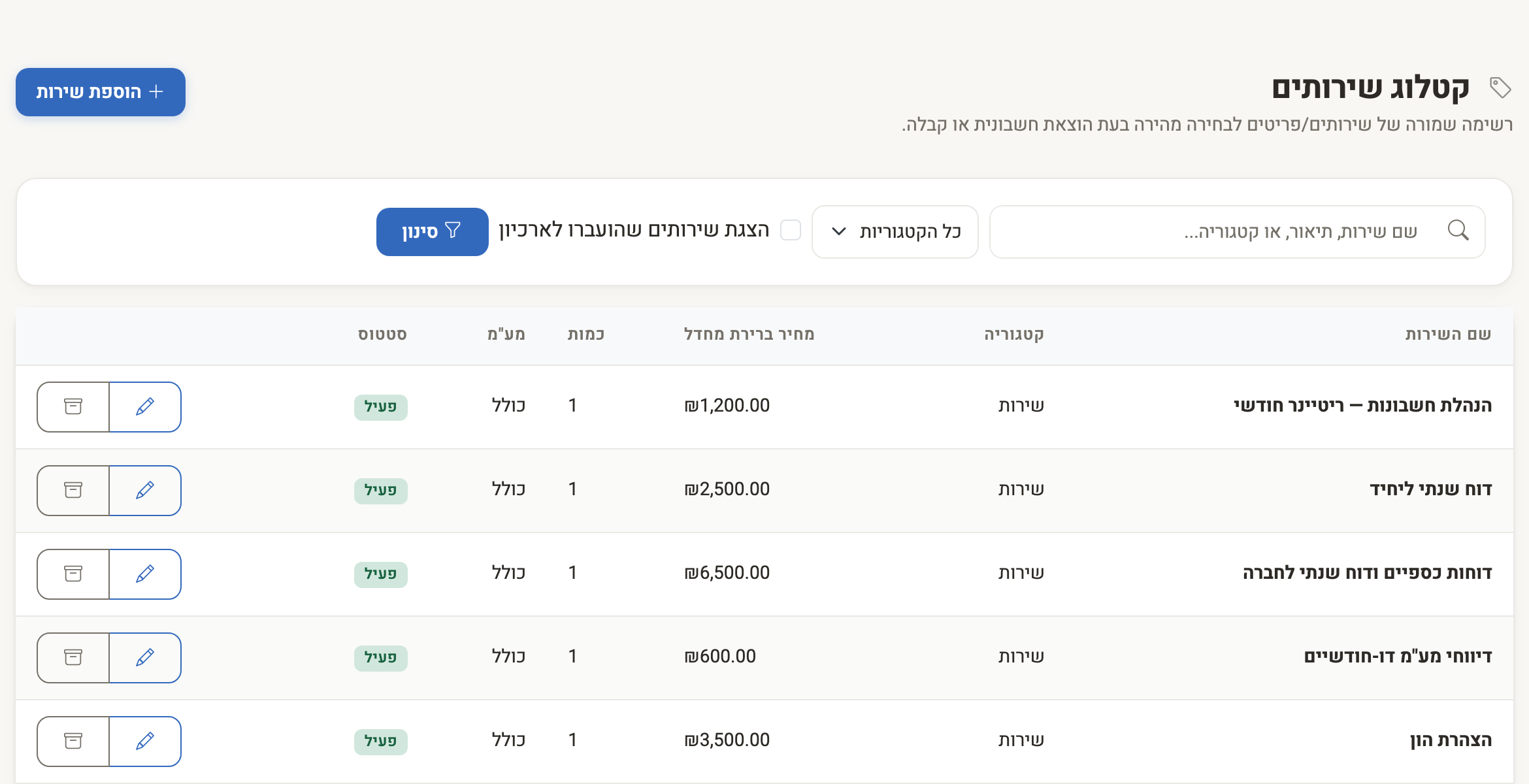Screen dimensions: 1529x784
Task: Click the קטגוריה column header
Action: pyautogui.click(x=1013, y=335)
